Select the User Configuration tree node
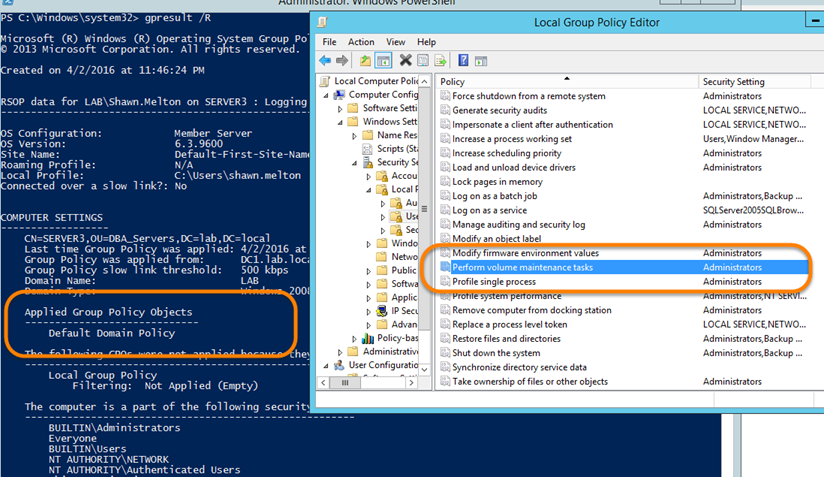 pos(383,365)
